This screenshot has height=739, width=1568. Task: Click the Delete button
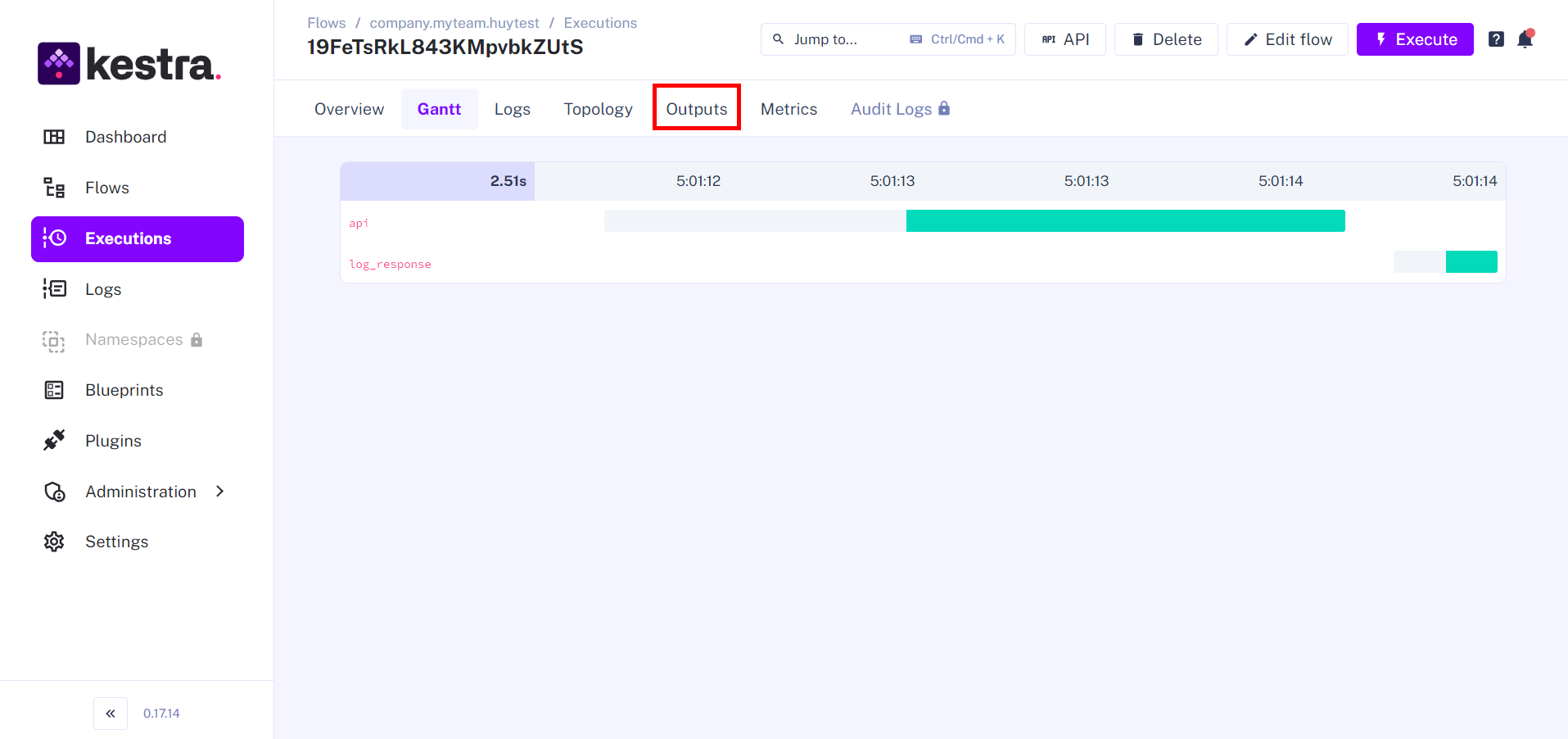[1166, 39]
